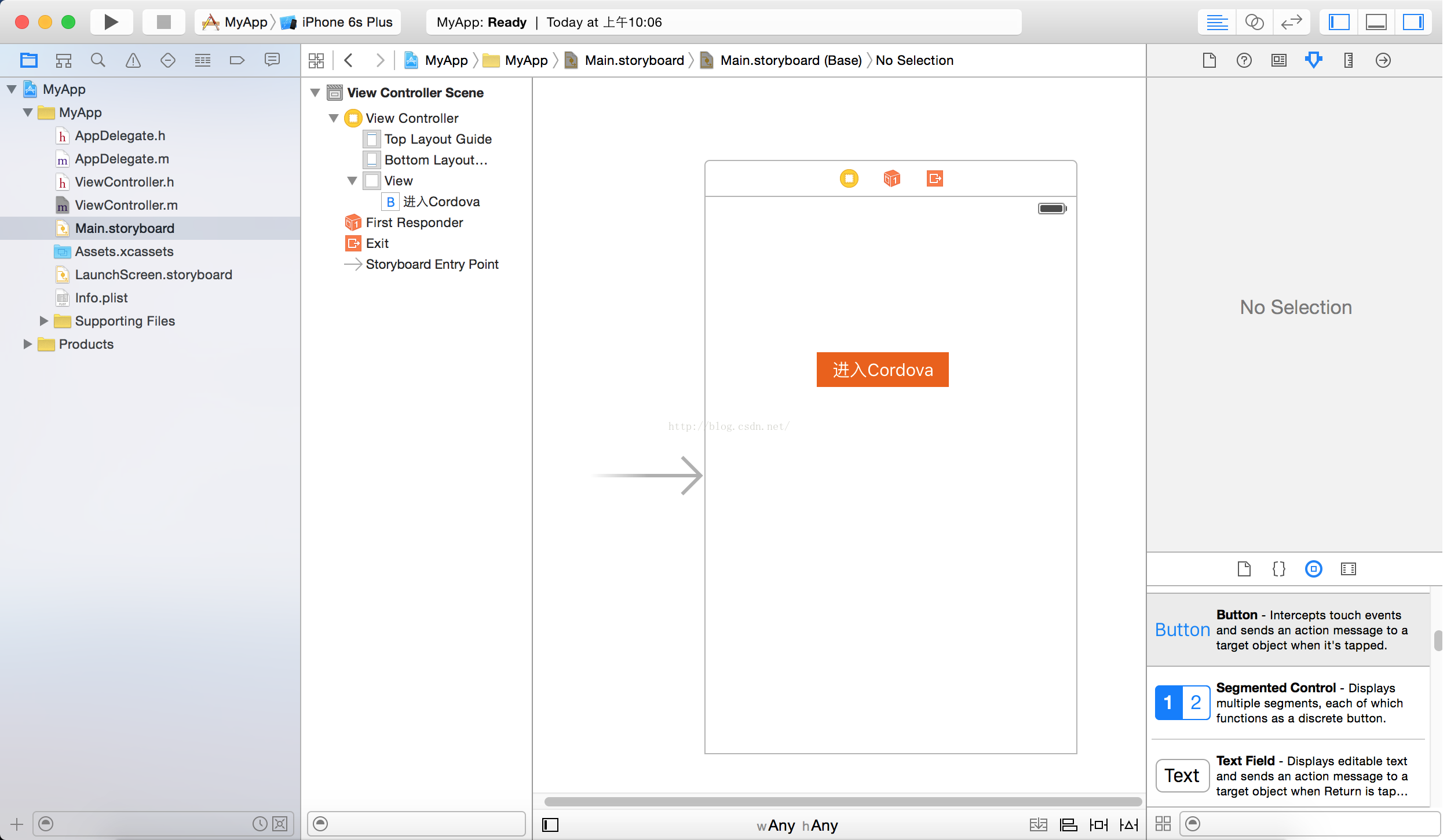
Task: Show the Identity inspector
Action: (1278, 60)
